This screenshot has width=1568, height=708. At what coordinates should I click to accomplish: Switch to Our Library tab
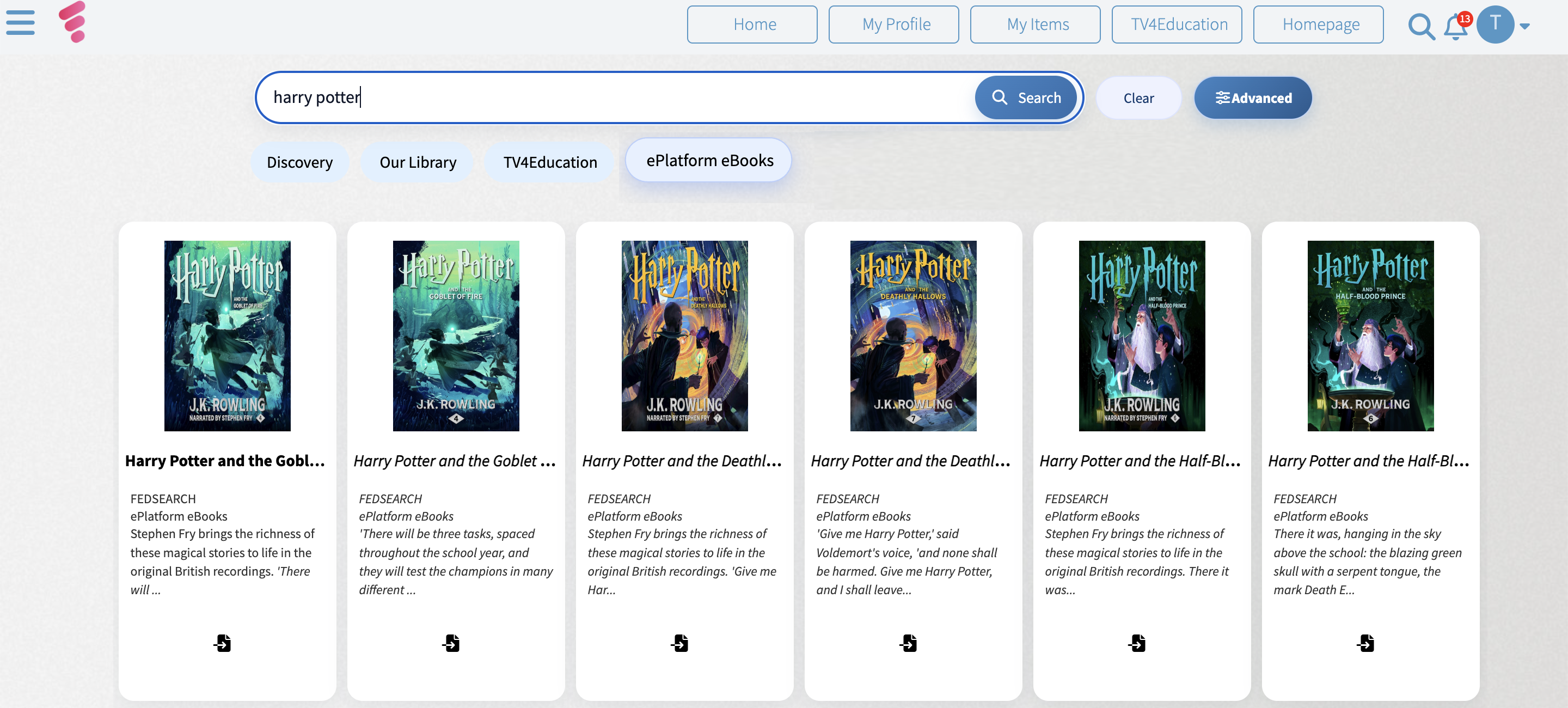(x=418, y=162)
